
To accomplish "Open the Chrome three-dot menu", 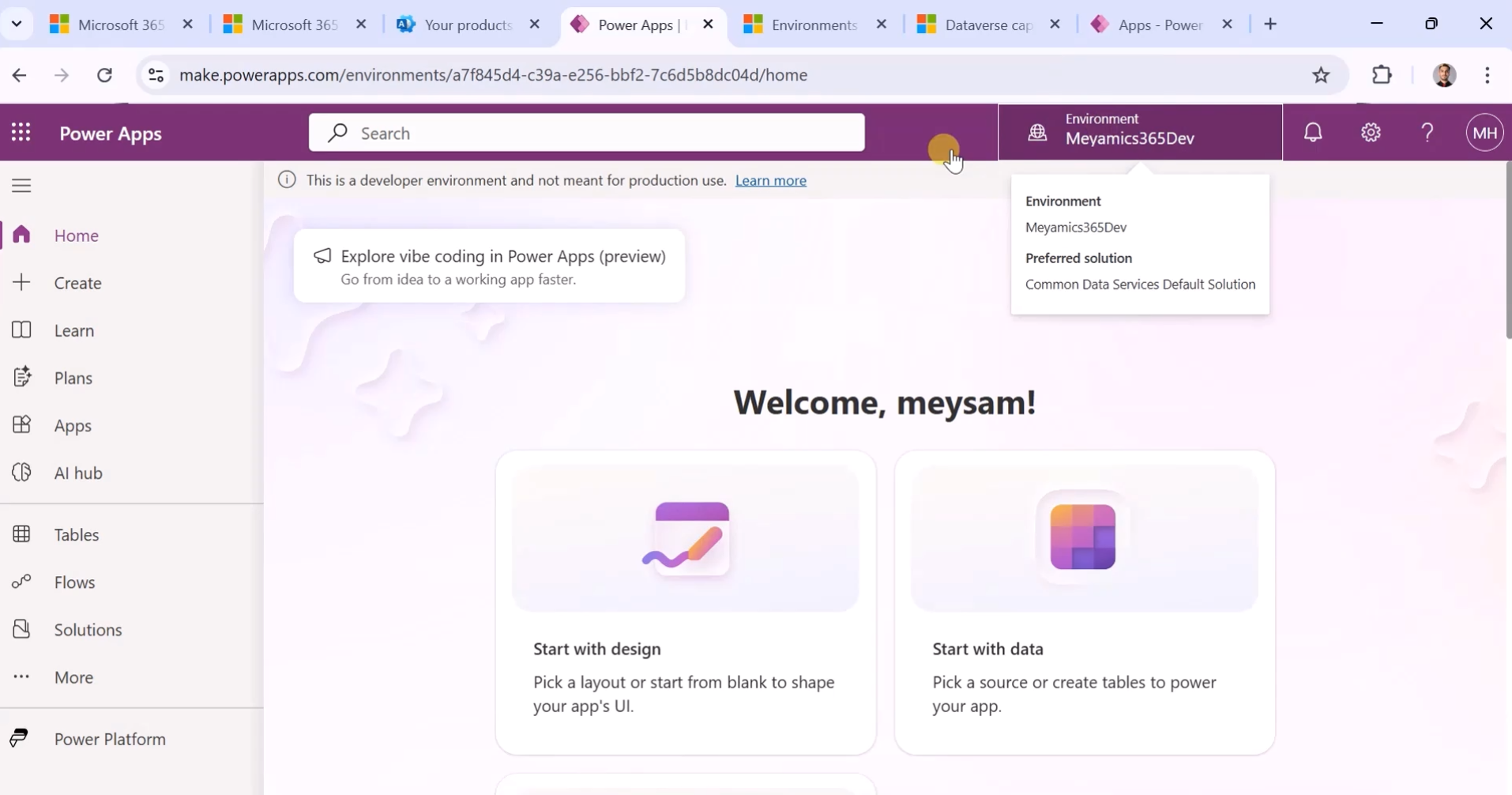I will point(1488,75).
